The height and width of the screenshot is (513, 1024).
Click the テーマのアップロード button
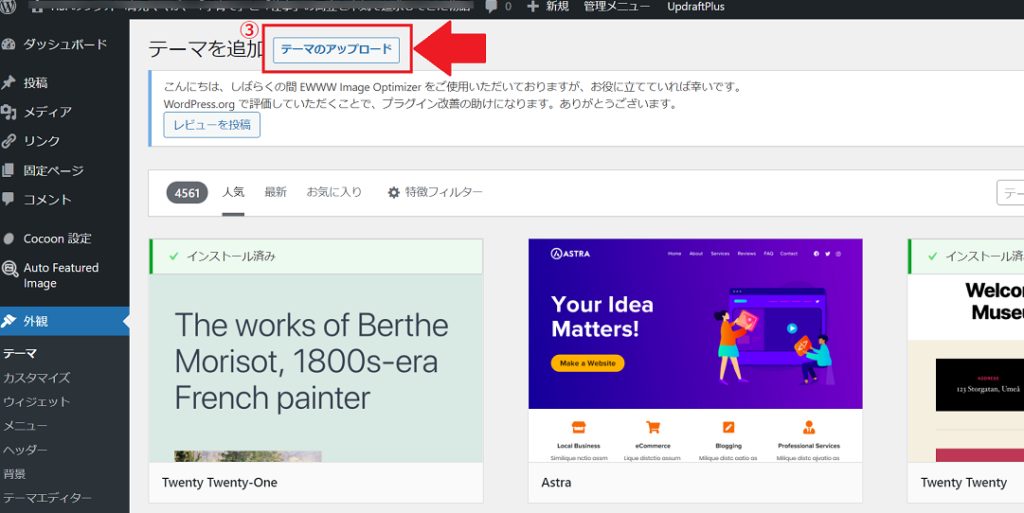[336, 50]
